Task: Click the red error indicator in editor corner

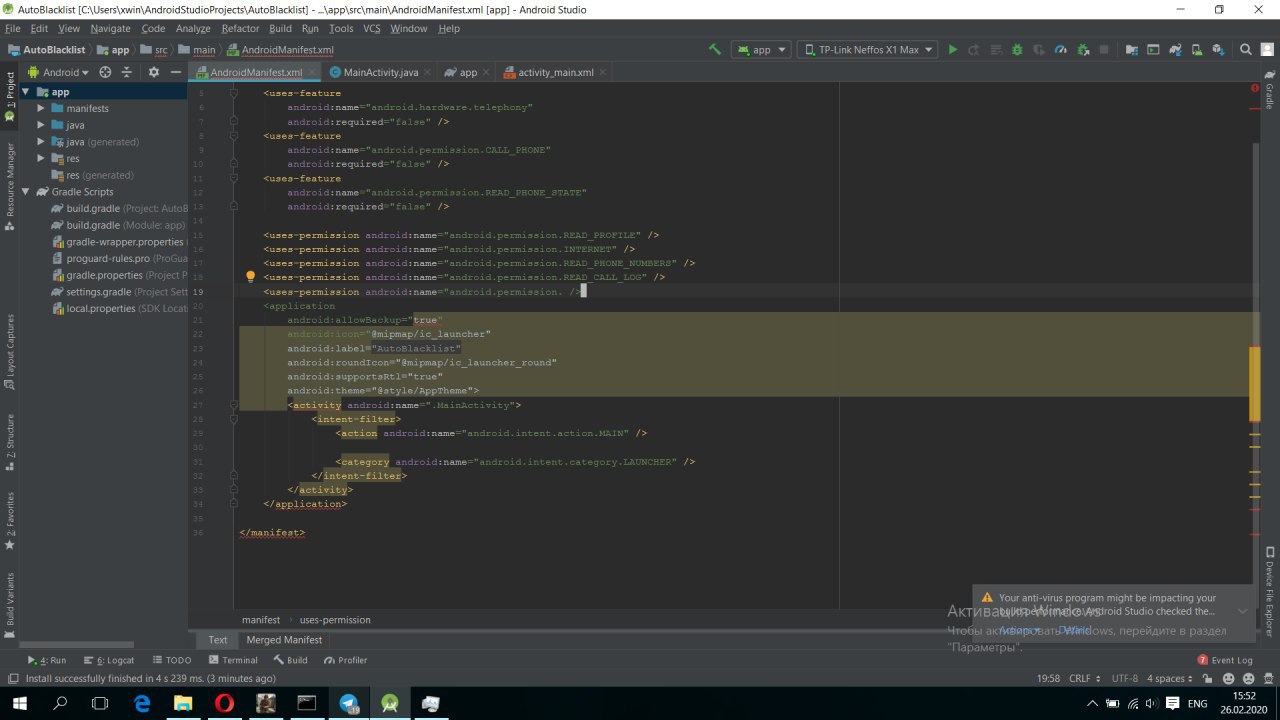Action: [1255, 88]
